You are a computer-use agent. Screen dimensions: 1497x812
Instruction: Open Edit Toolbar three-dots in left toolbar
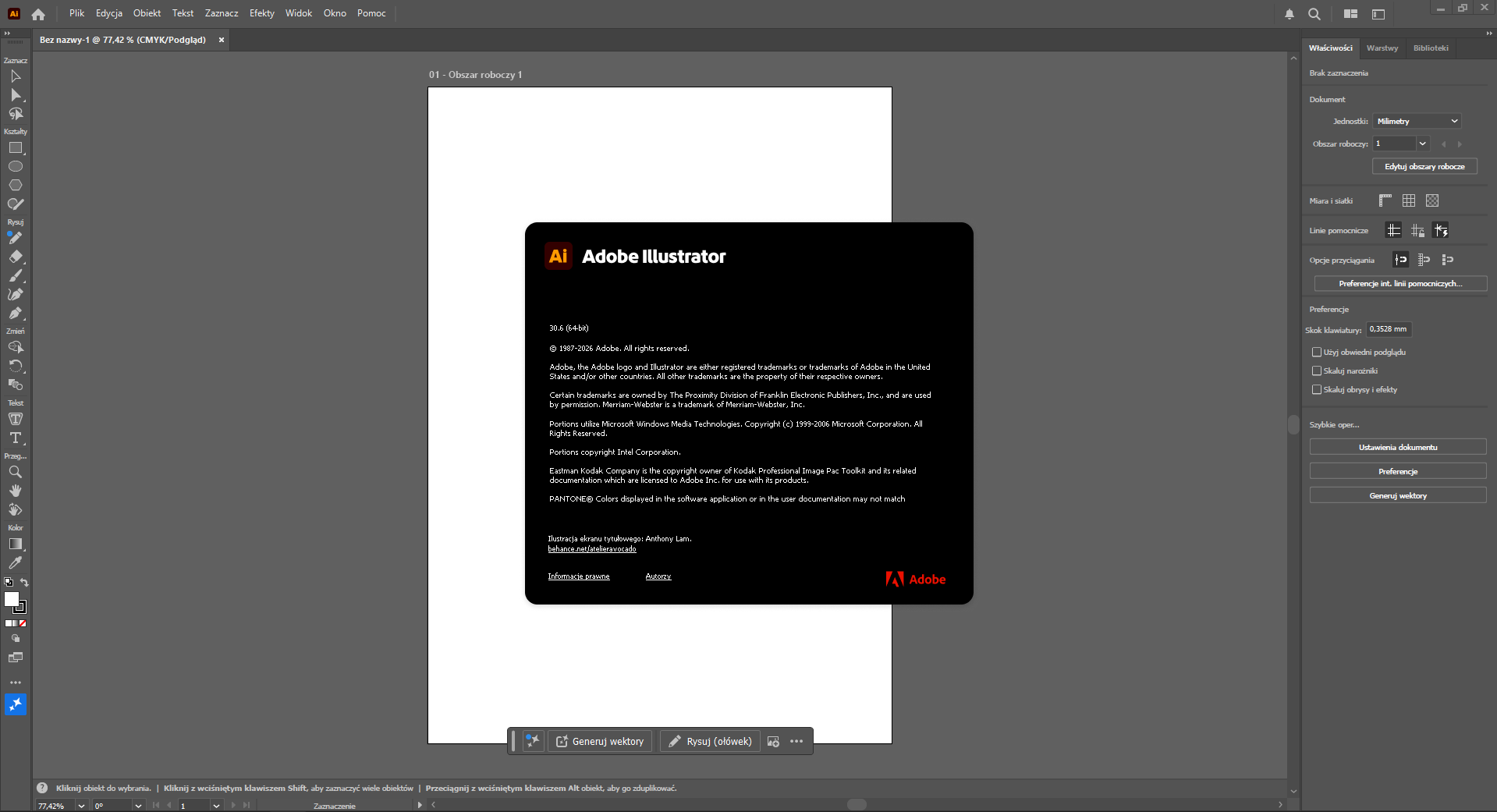[16, 683]
